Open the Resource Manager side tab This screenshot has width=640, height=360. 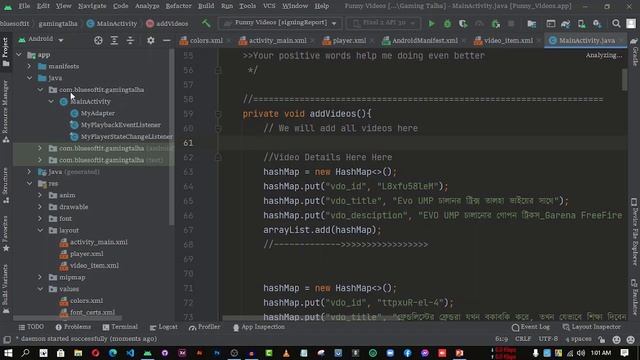[5, 111]
